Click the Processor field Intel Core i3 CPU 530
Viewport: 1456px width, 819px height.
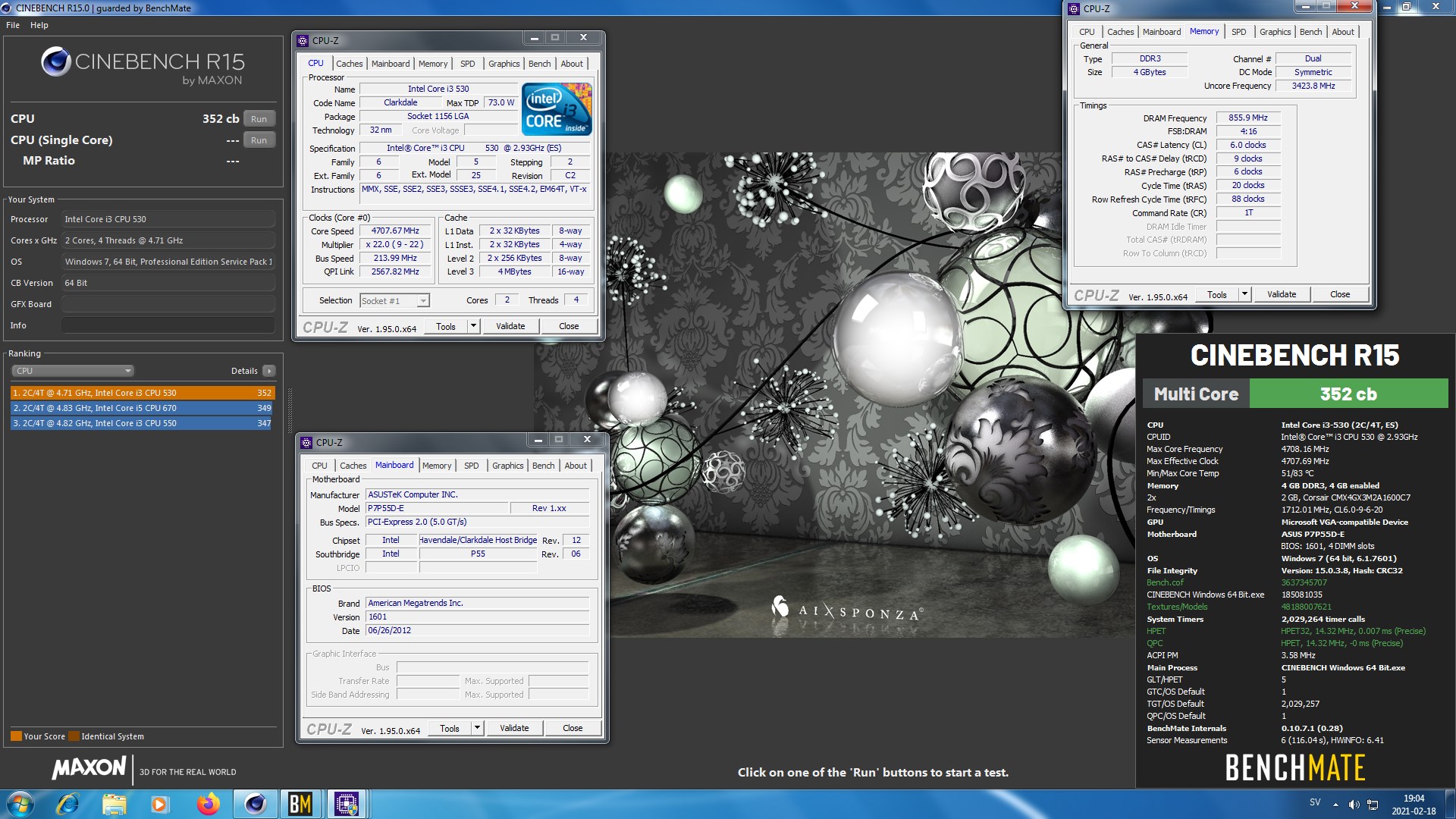(x=168, y=219)
